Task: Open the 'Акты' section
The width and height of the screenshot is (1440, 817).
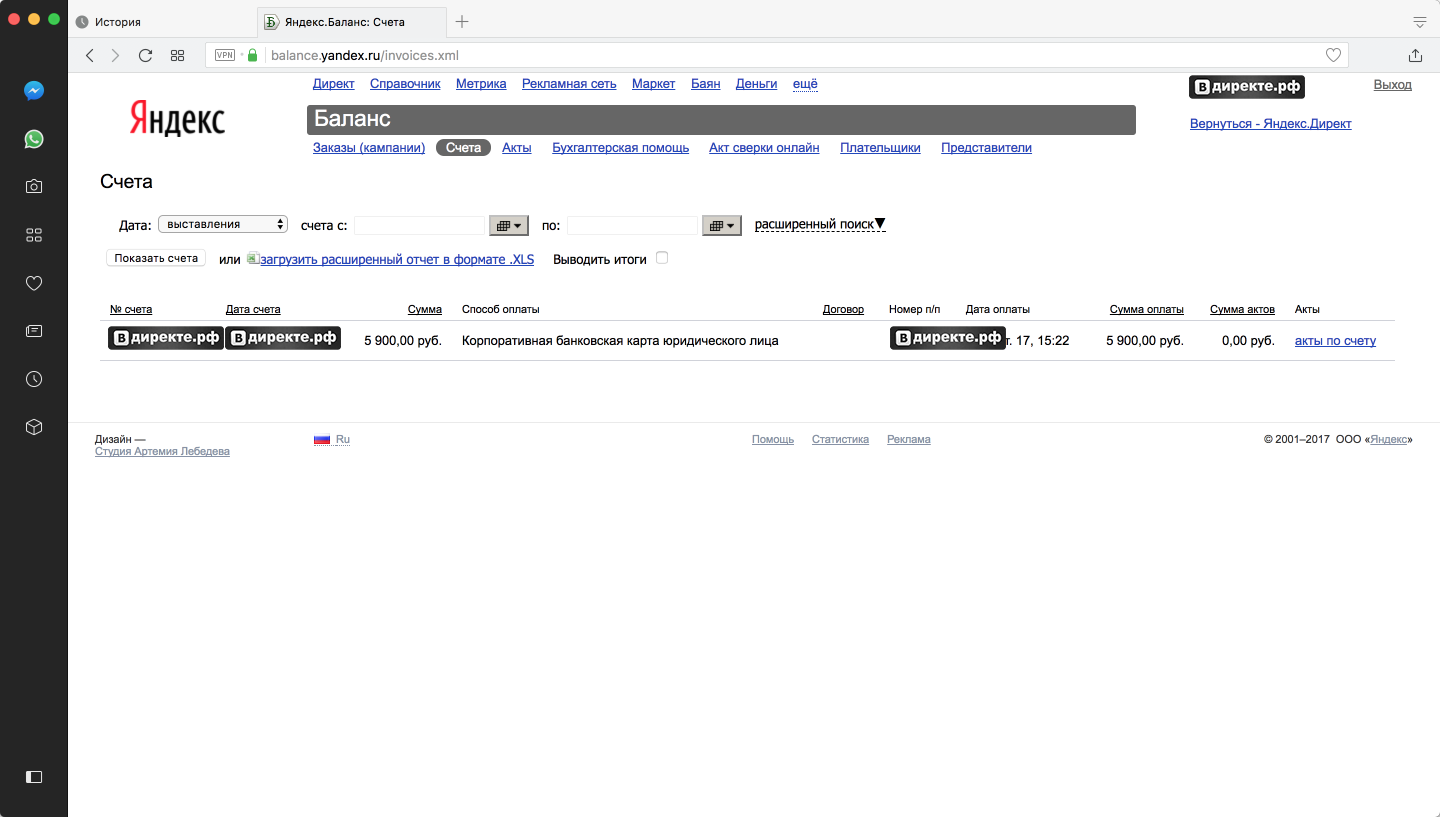Action: click(x=516, y=148)
